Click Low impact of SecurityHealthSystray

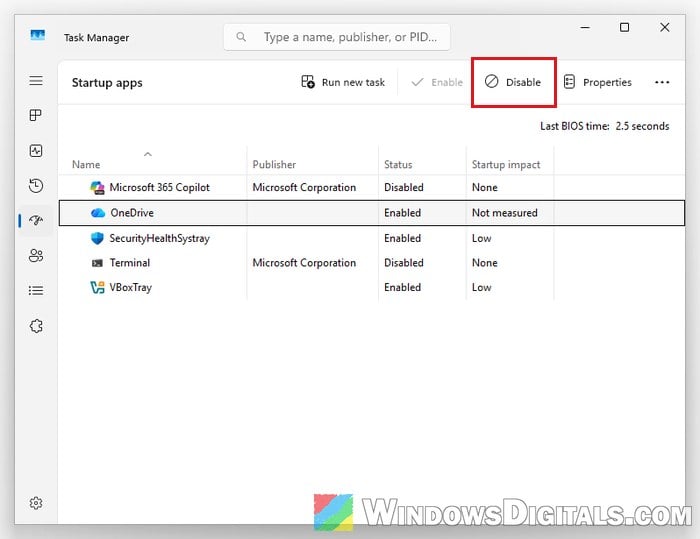pyautogui.click(x=482, y=238)
